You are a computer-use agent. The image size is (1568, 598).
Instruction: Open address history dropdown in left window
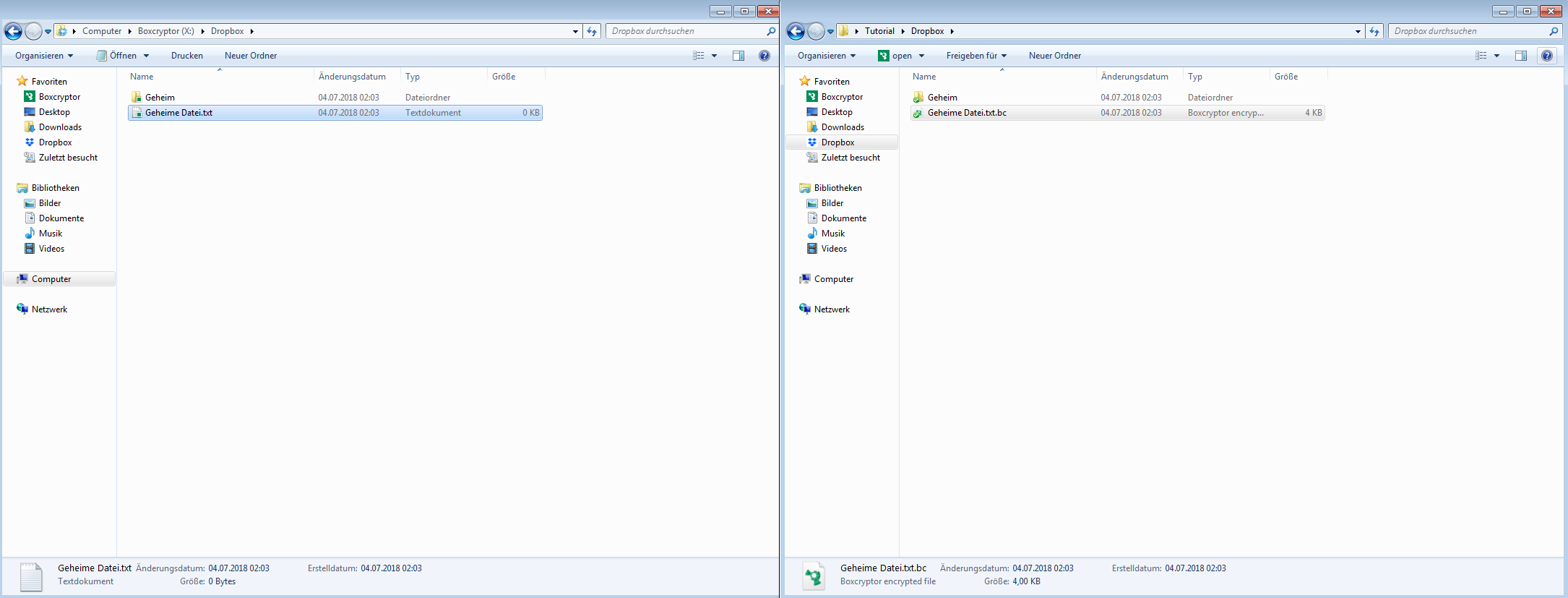click(x=576, y=31)
